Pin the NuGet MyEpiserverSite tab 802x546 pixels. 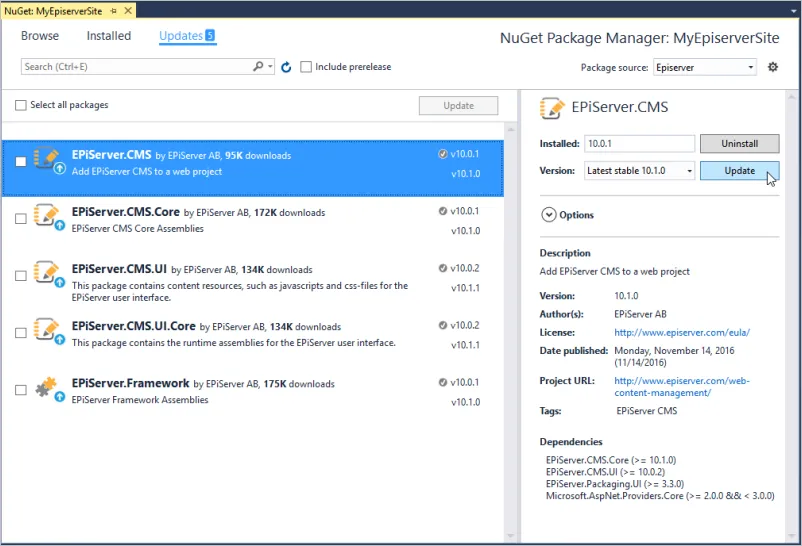(114, 11)
